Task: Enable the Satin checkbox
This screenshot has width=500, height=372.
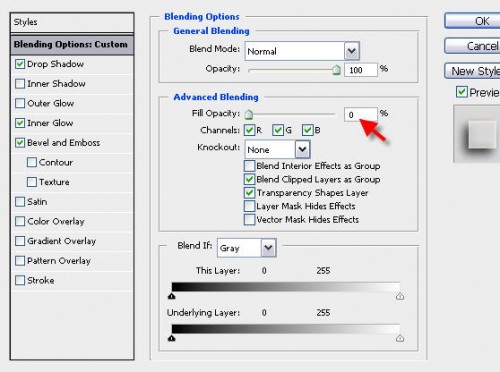Action: click(x=20, y=202)
